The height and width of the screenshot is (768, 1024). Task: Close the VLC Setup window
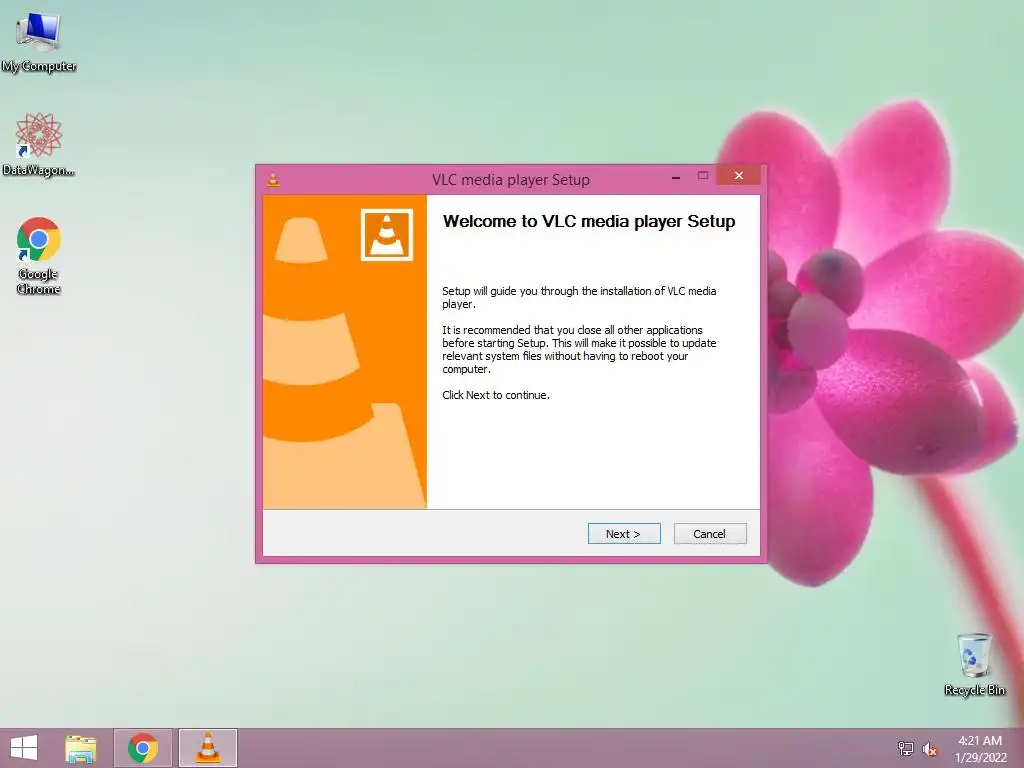point(739,176)
